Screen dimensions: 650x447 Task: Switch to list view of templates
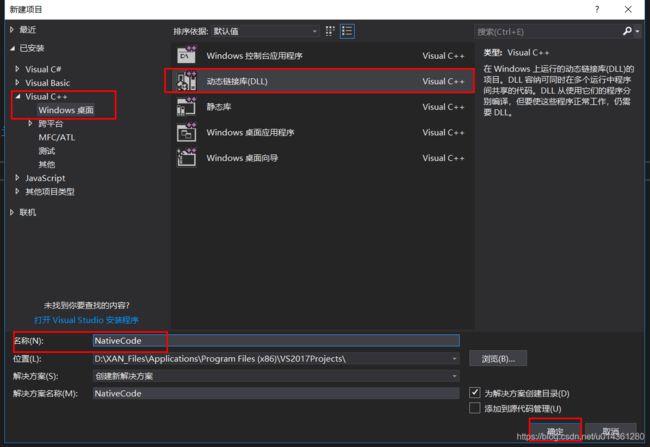coord(347,31)
